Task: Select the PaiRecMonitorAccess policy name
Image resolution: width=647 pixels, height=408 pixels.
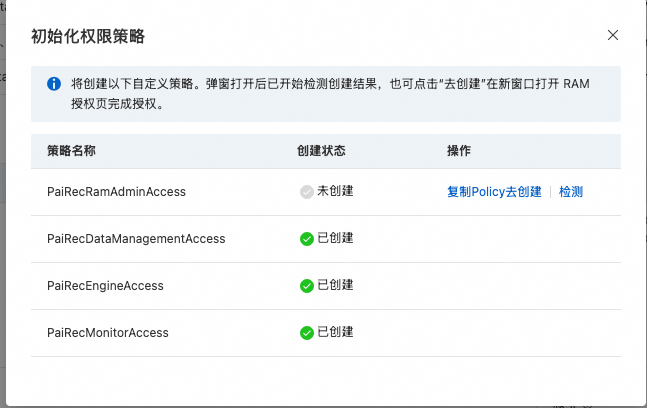Action: [108, 333]
